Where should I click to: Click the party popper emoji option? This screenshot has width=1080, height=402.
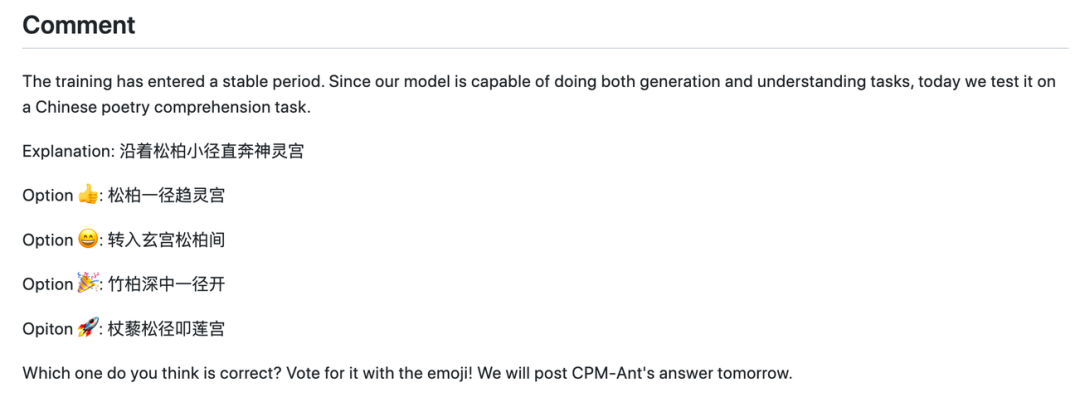point(88,284)
